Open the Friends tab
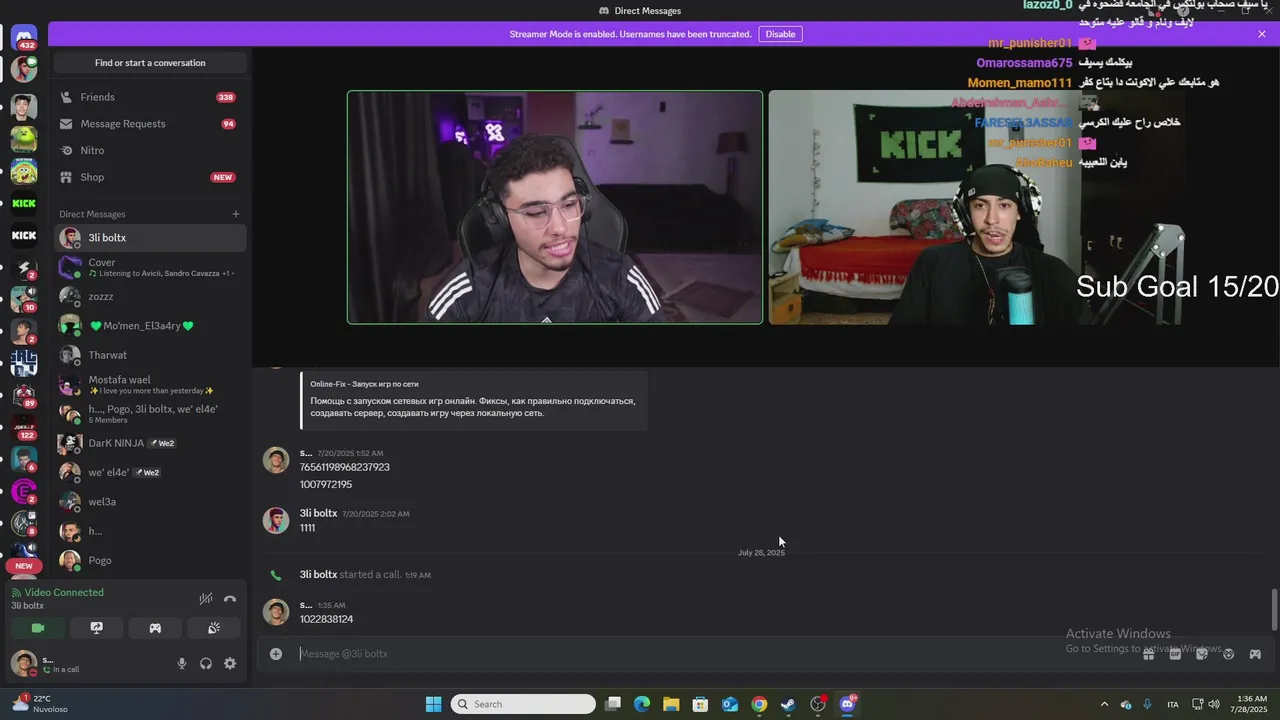This screenshot has height=720, width=1280. coord(150,97)
